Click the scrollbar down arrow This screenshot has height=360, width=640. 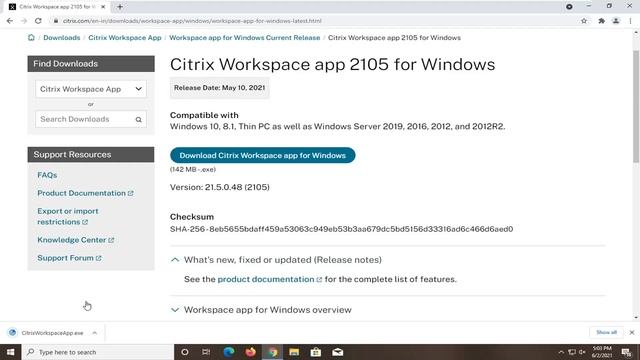coord(636,318)
